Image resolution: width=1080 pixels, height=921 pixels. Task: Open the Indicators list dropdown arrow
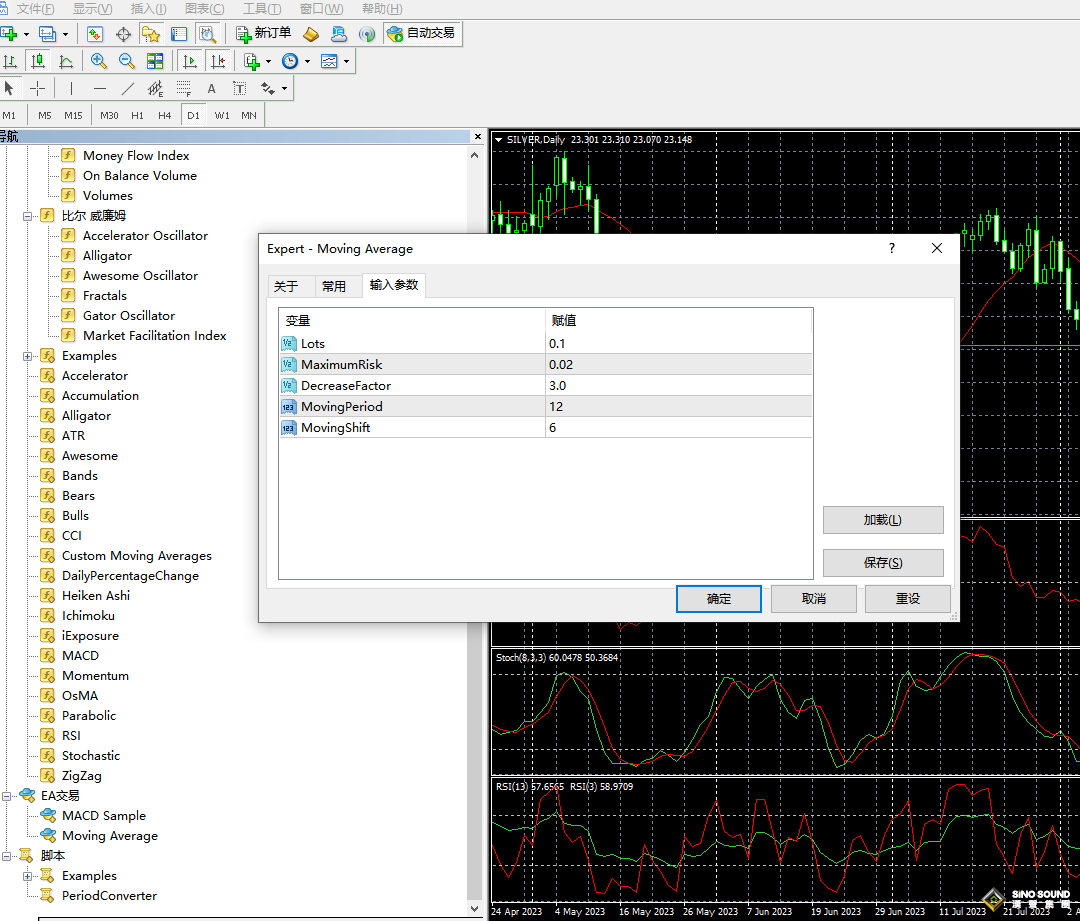pos(268,61)
